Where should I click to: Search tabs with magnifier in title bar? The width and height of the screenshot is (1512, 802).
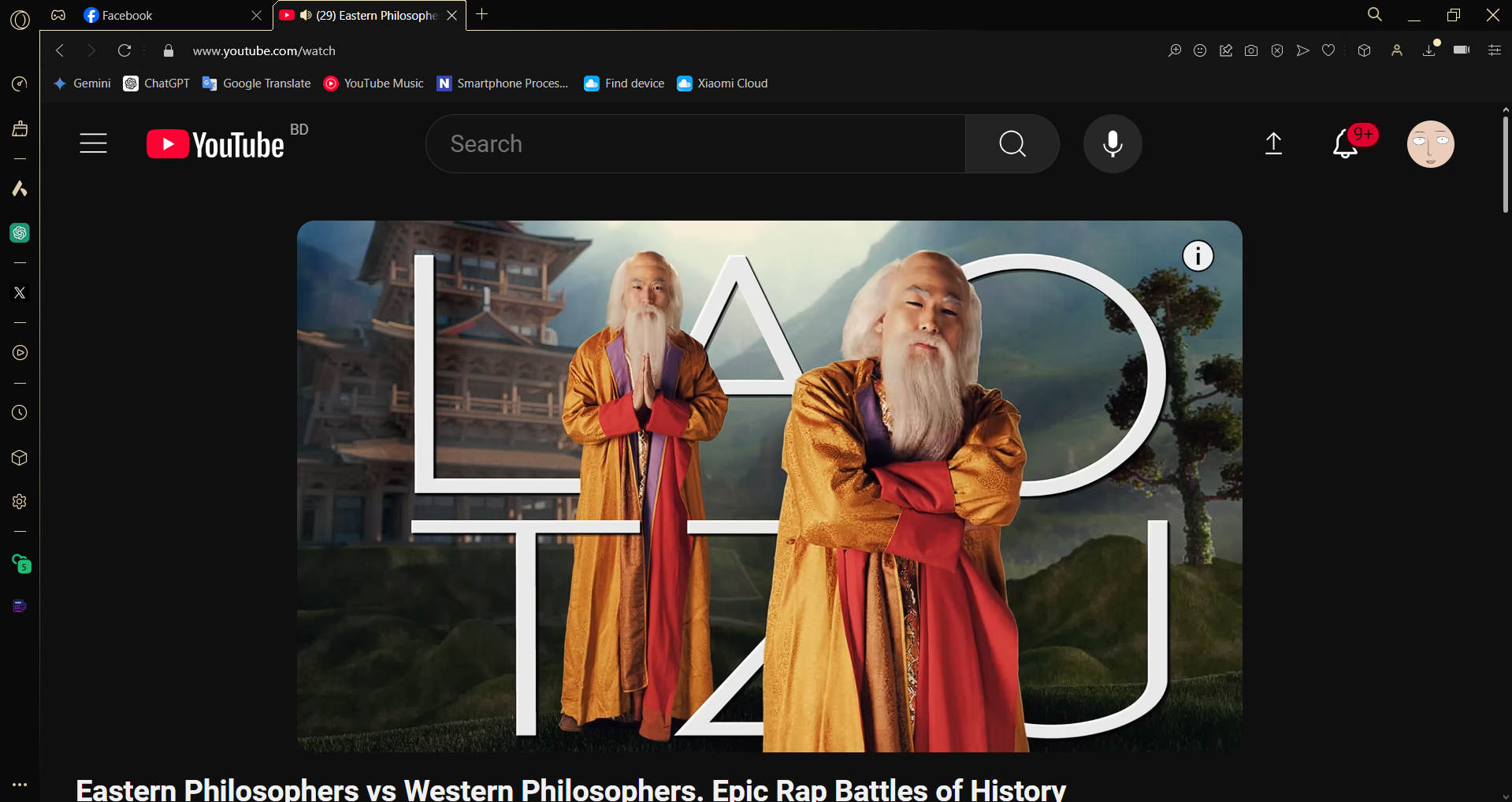coord(1375,14)
